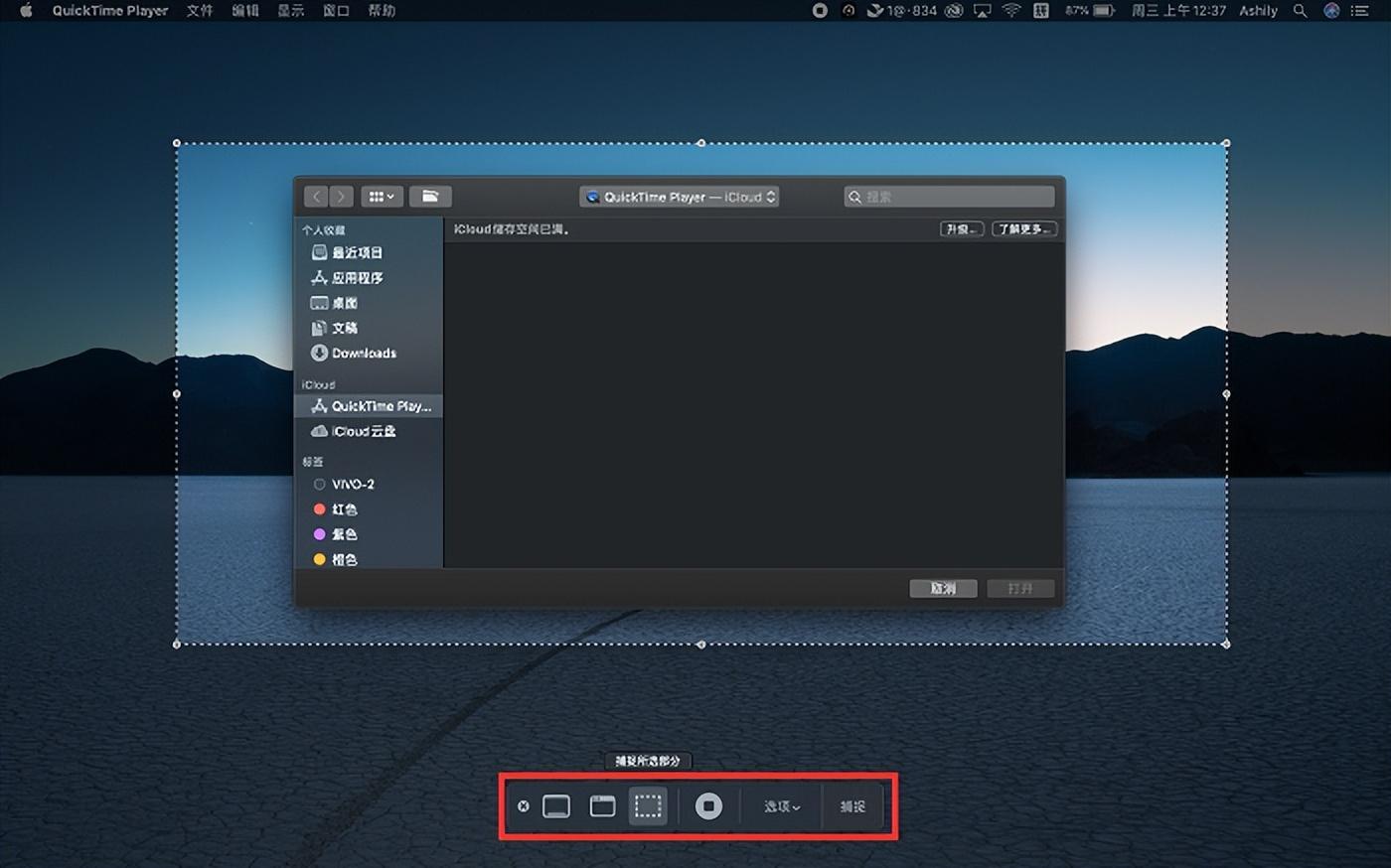Open the QuickTime Player menu
Viewport: 1391px width, 868px height.
110,10
